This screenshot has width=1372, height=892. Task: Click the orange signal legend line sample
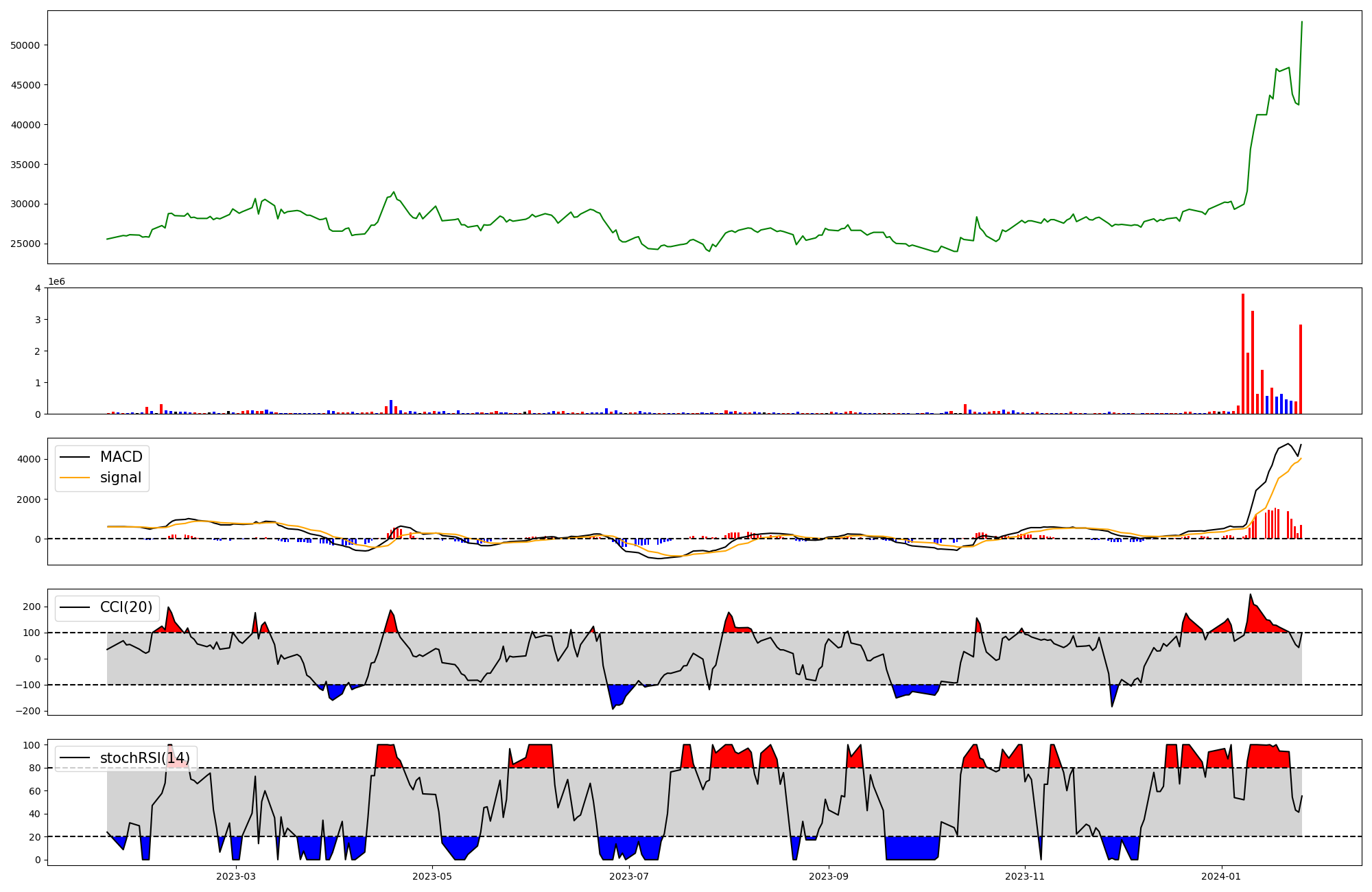[x=75, y=478]
